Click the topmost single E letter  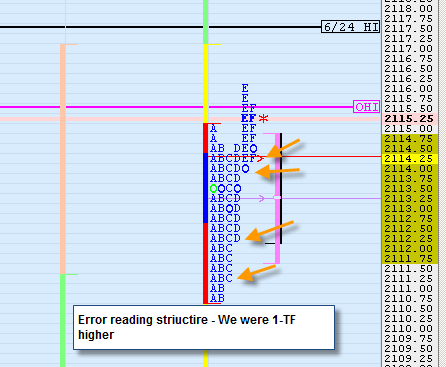pos(245,88)
